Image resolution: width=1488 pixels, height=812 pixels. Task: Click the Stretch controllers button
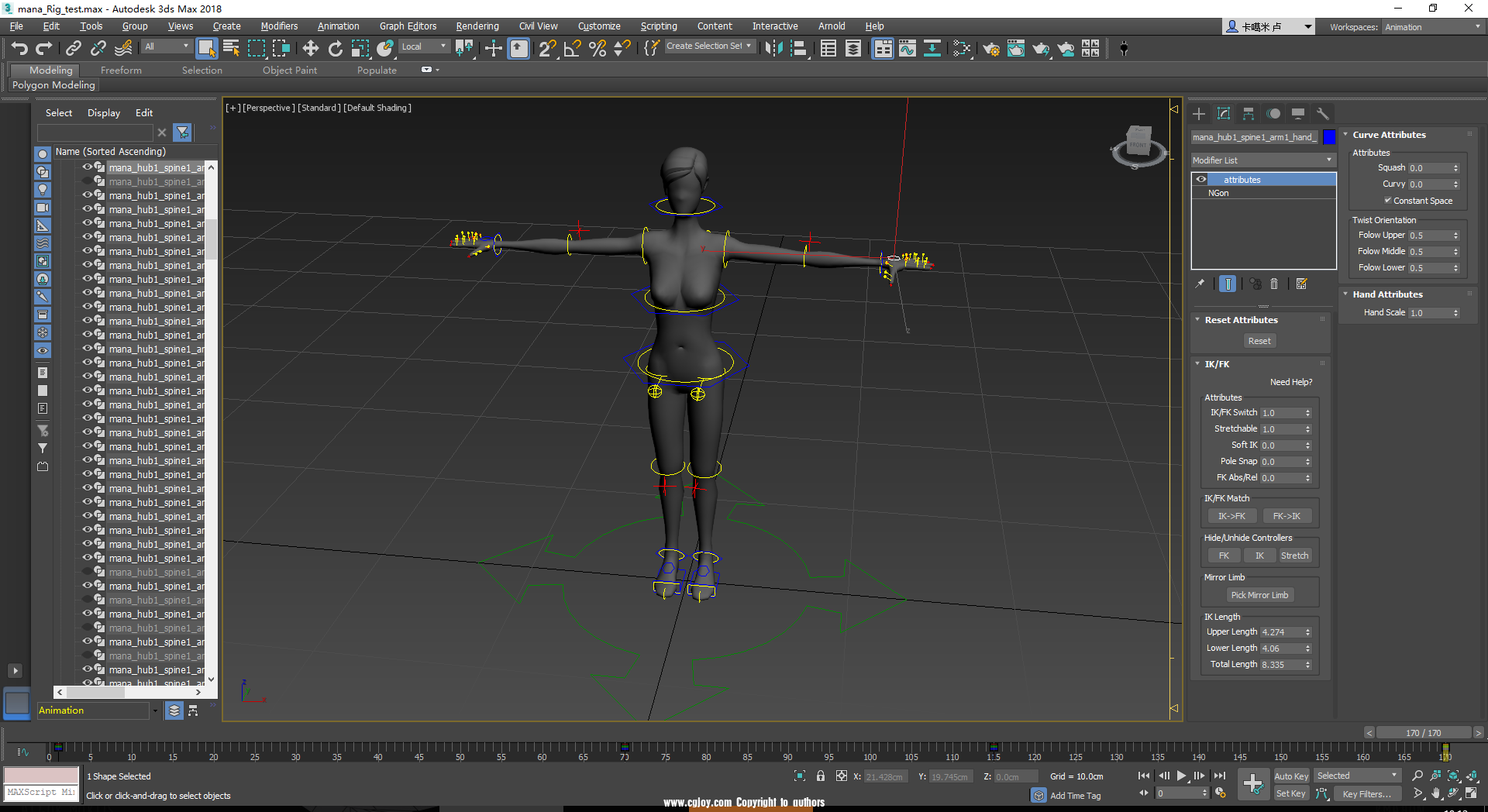coord(1294,556)
